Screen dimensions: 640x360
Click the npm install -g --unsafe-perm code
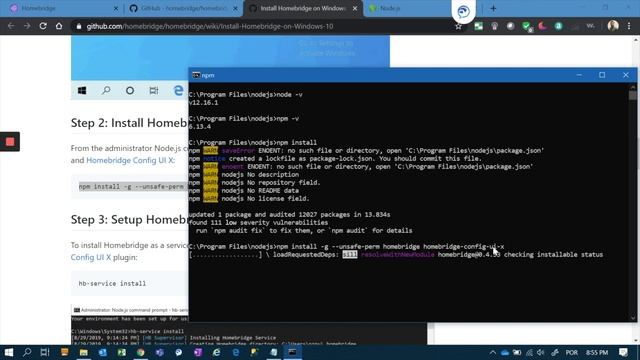(131, 187)
